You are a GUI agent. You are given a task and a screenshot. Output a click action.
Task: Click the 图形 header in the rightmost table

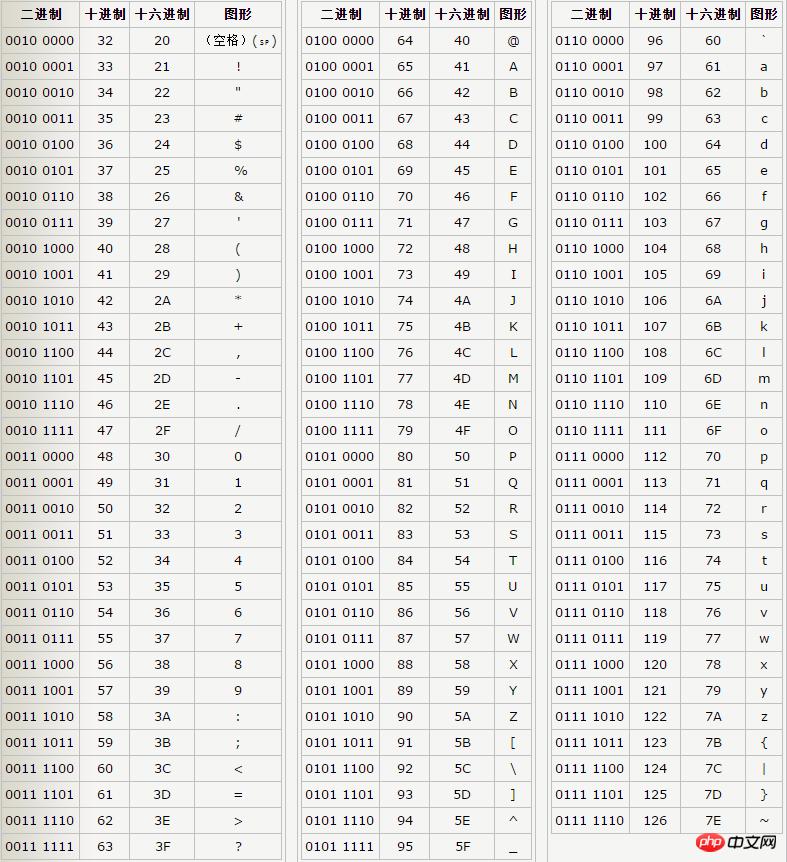click(x=763, y=14)
